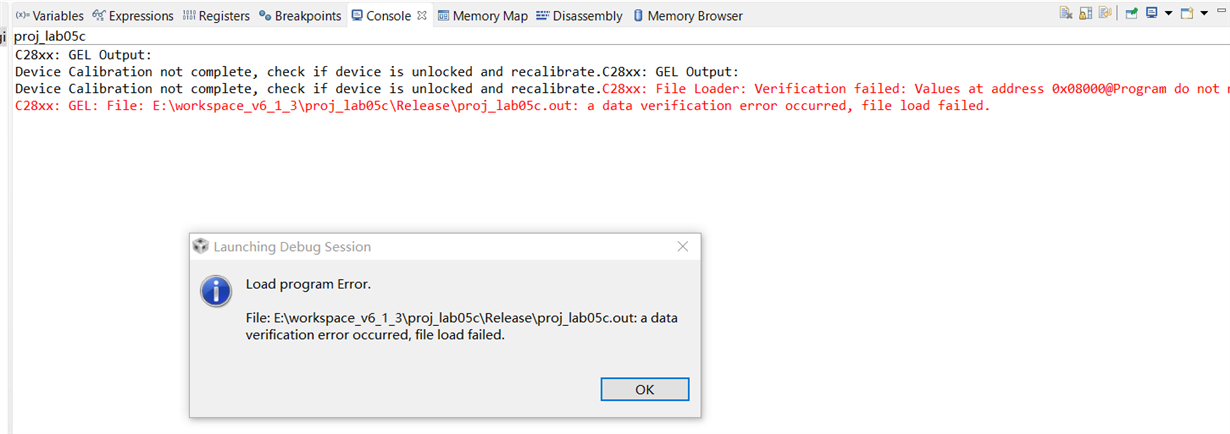Click the Open Console icon
The height and width of the screenshot is (434, 1230).
tap(1186, 14)
